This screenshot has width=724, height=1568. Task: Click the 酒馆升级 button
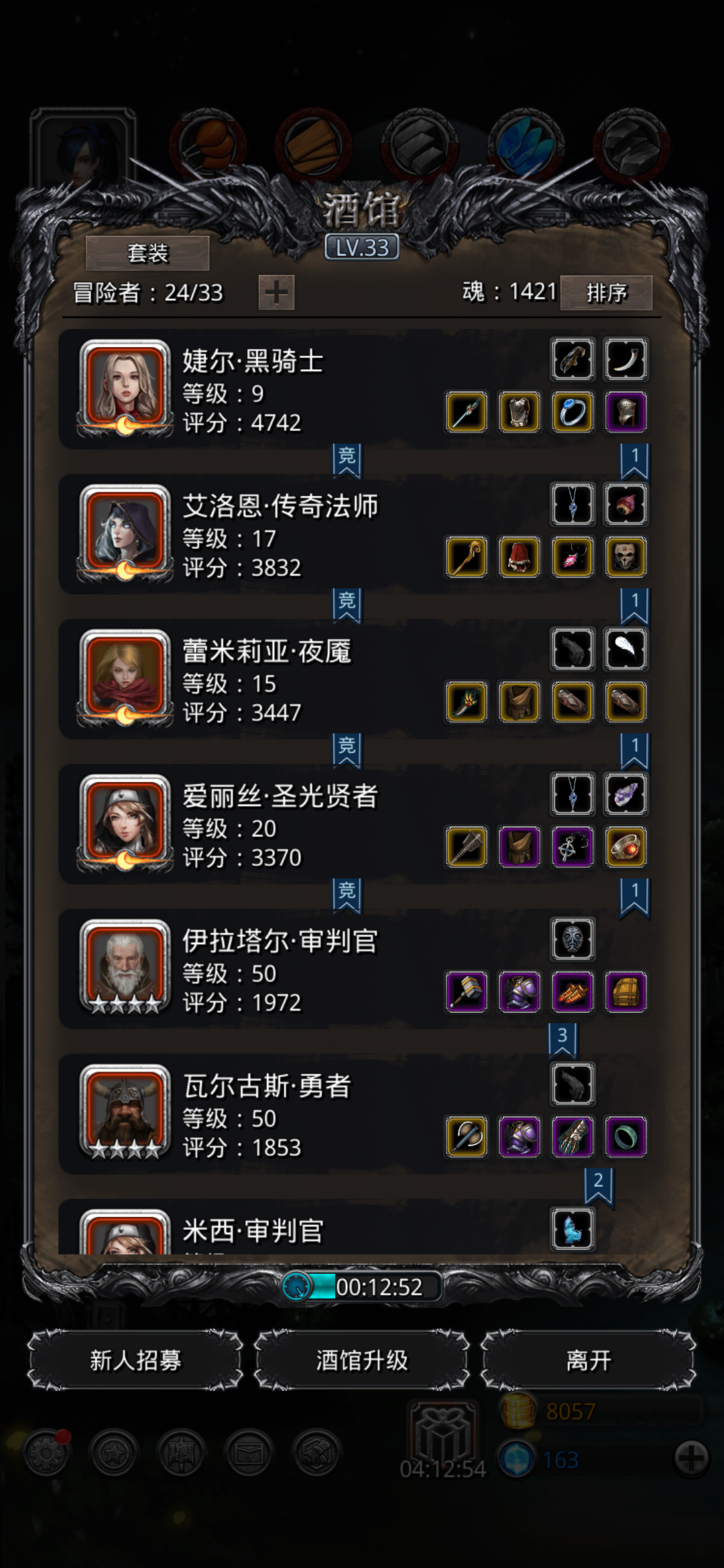[x=362, y=1360]
